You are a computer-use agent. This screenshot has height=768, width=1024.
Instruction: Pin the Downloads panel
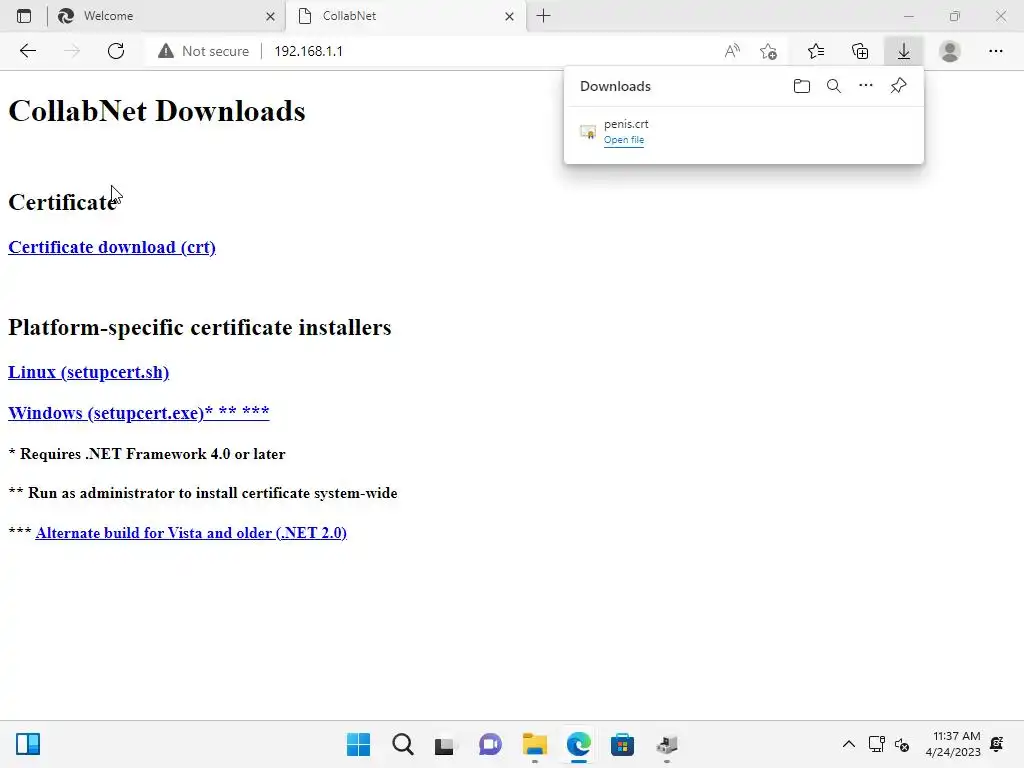click(899, 86)
